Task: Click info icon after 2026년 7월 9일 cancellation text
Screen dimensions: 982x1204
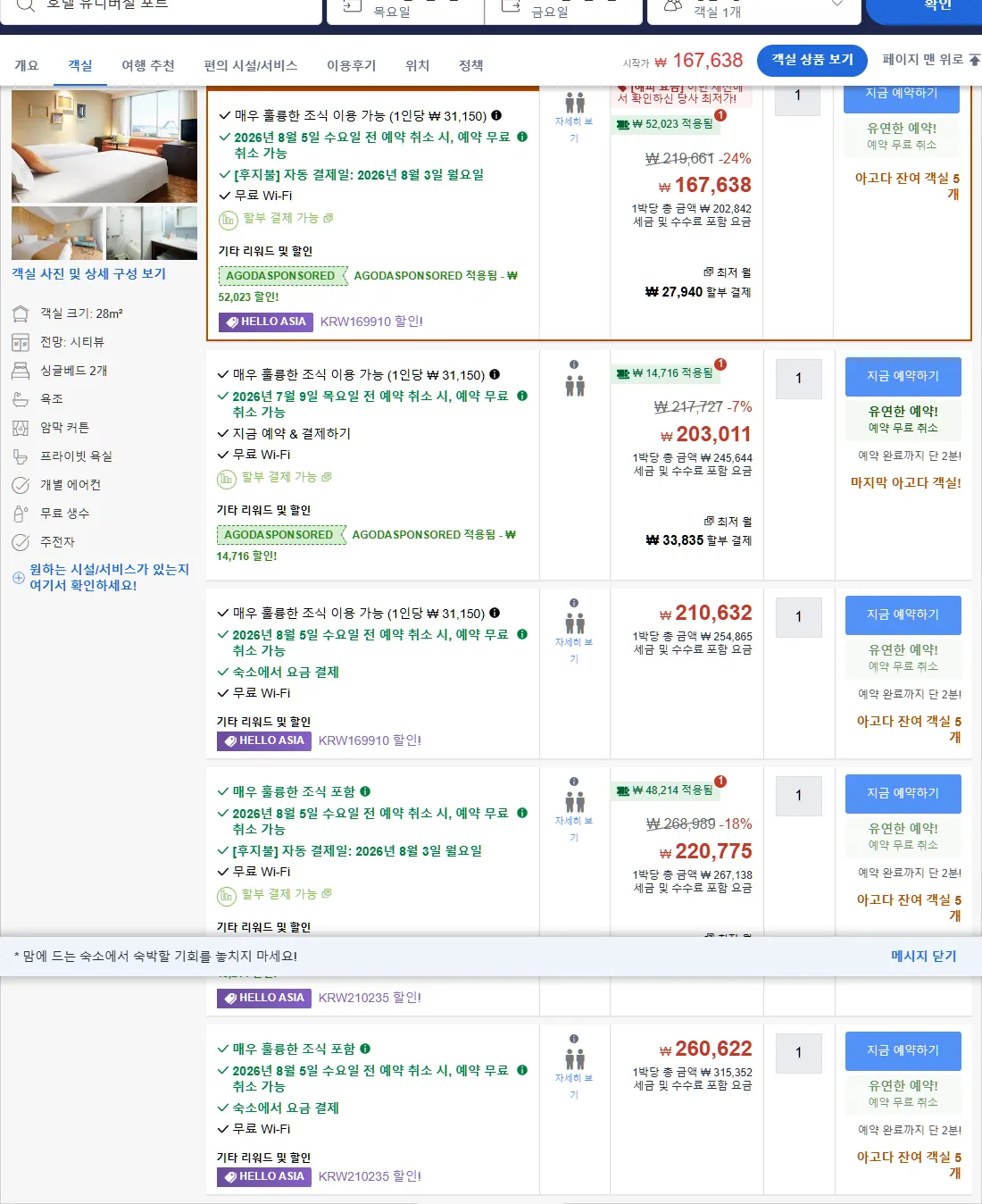Action: click(522, 396)
